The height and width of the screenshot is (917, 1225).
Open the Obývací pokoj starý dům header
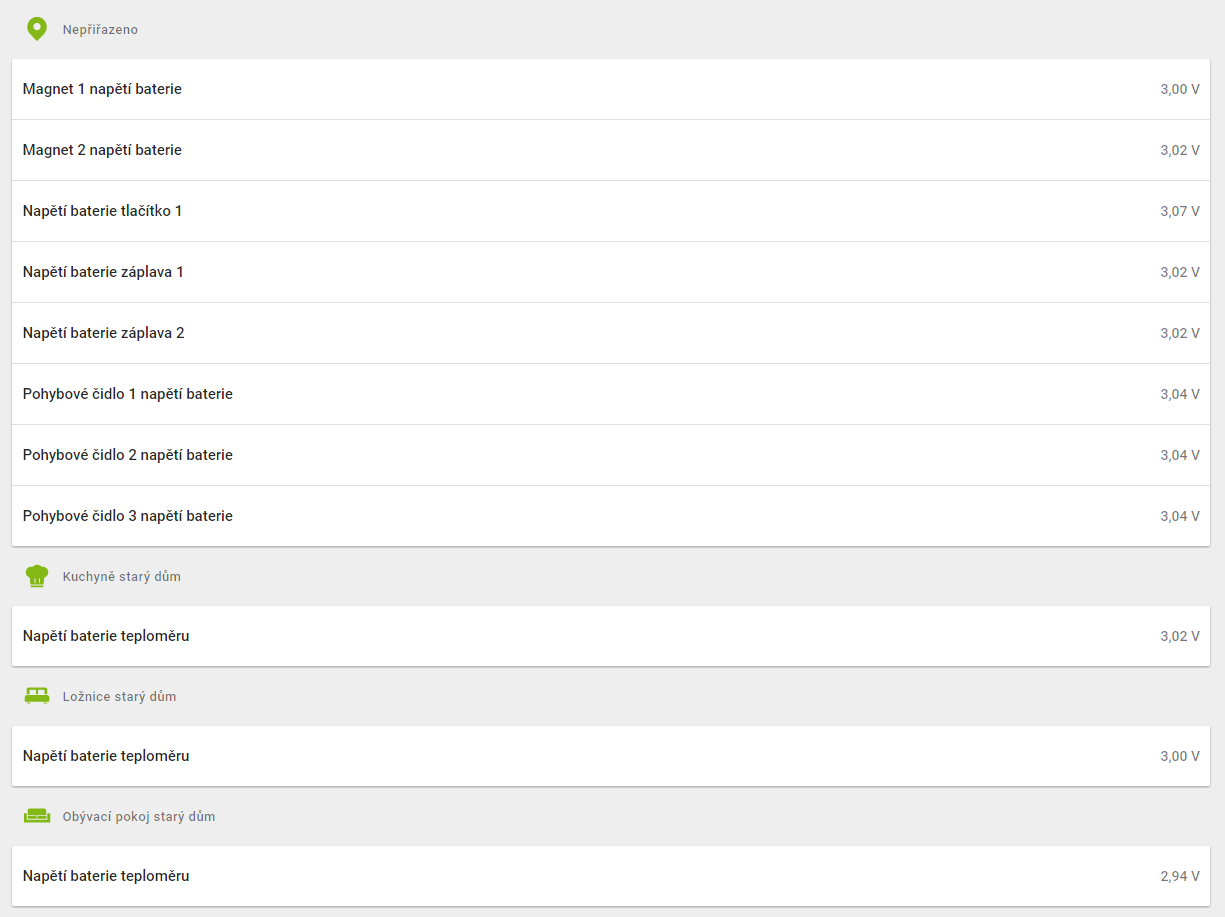pyautogui.click(x=139, y=817)
